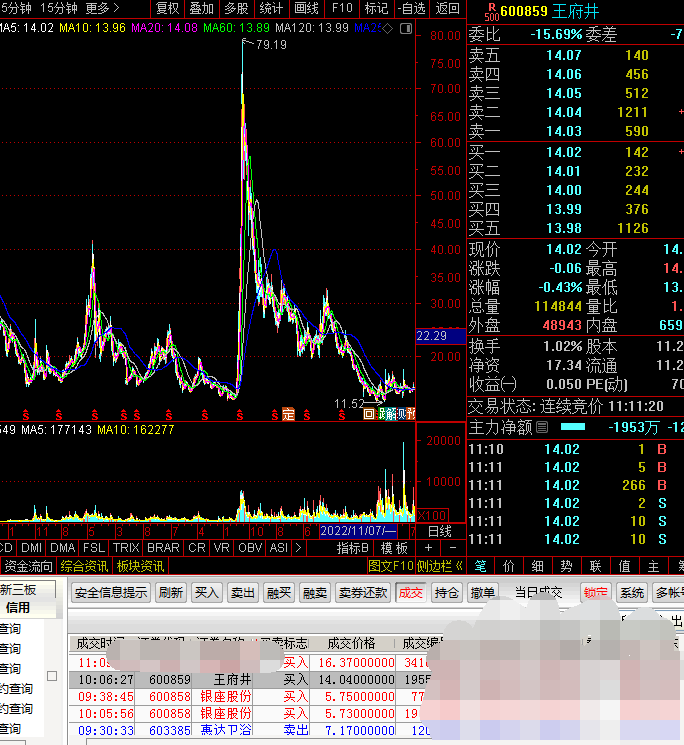Image resolution: width=684 pixels, height=745 pixels.
Task: Open the 持仓 positions view
Action: 446,592
